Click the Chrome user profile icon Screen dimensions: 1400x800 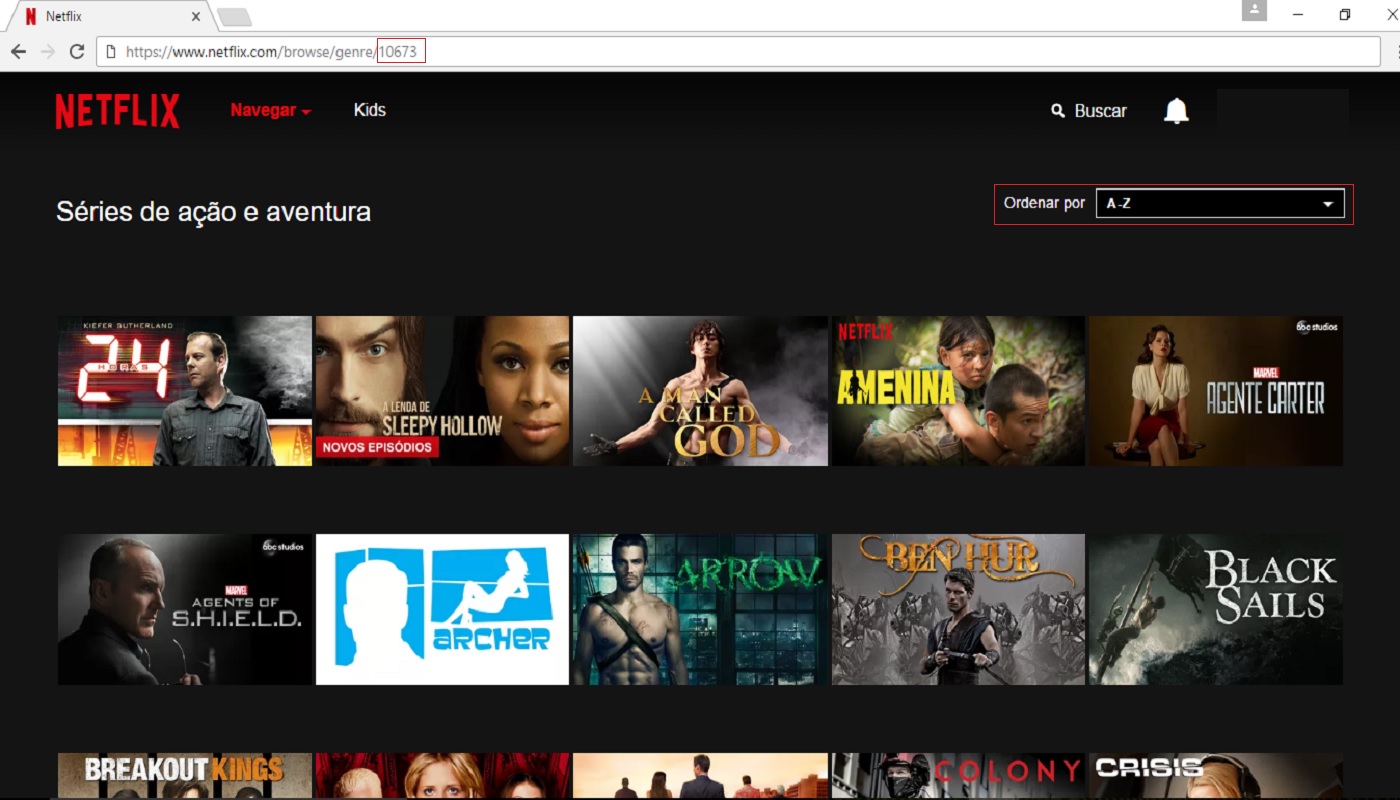1254,10
